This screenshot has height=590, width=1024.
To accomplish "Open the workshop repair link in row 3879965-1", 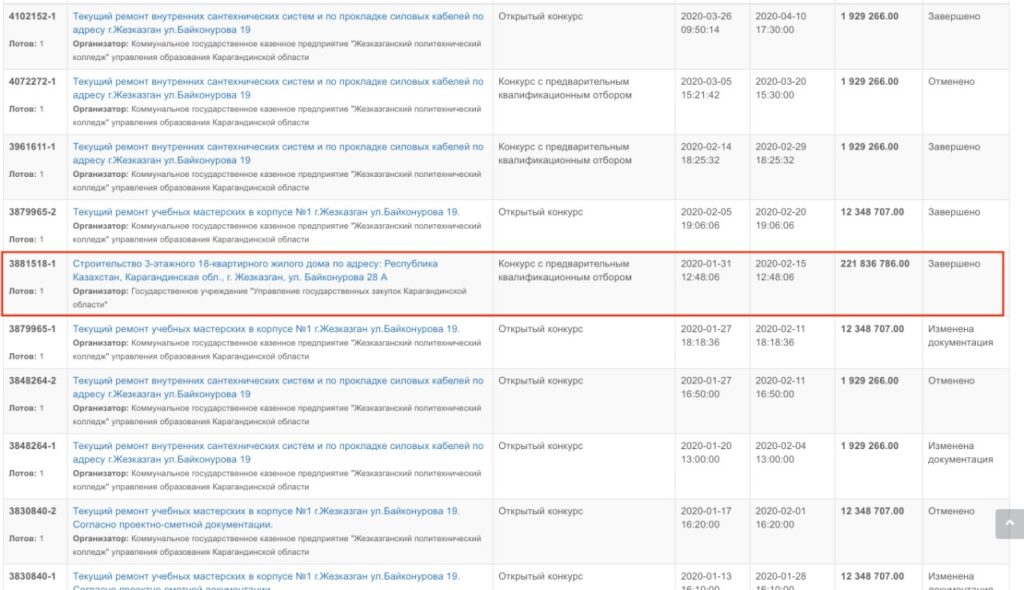I will [266, 329].
